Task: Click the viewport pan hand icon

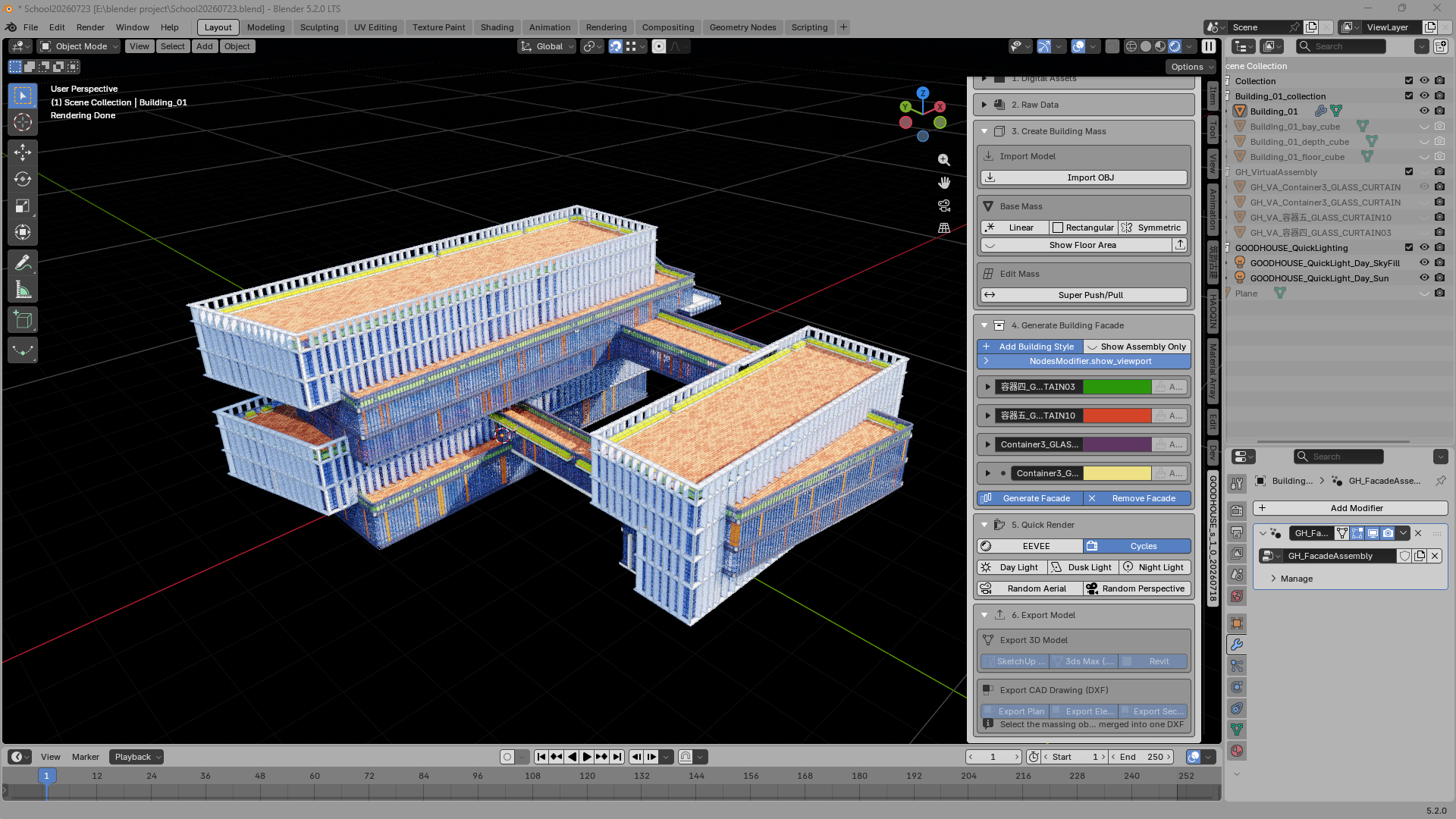Action: (944, 183)
